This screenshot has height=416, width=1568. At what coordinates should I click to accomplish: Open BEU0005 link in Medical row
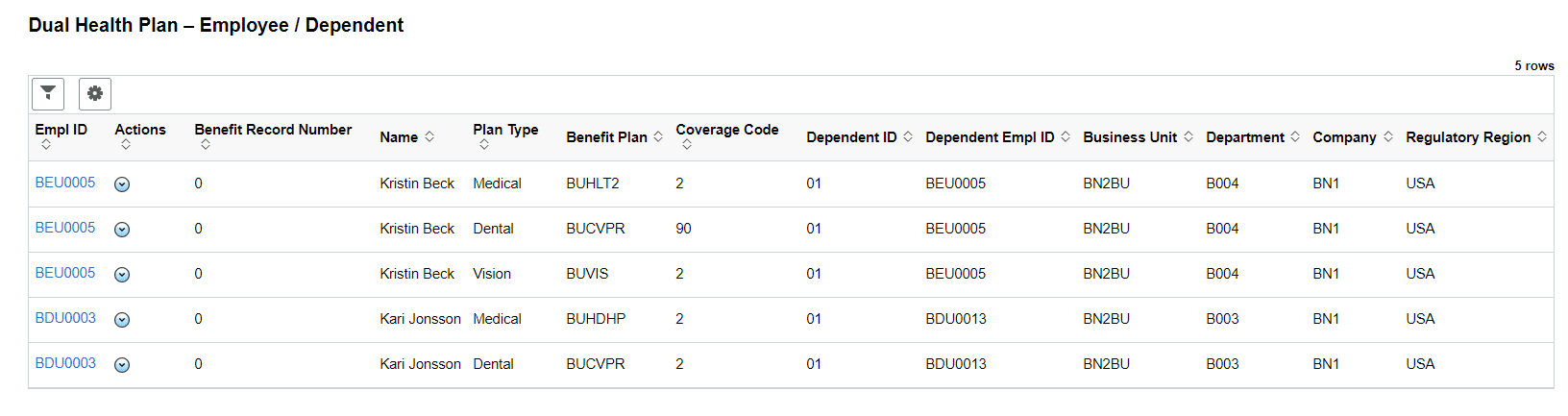(65, 183)
